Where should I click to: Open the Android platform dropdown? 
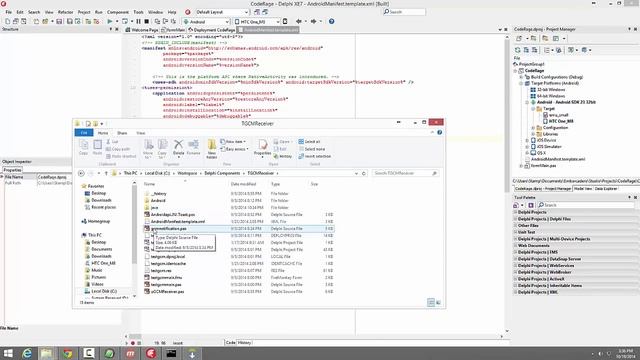tap(227, 22)
